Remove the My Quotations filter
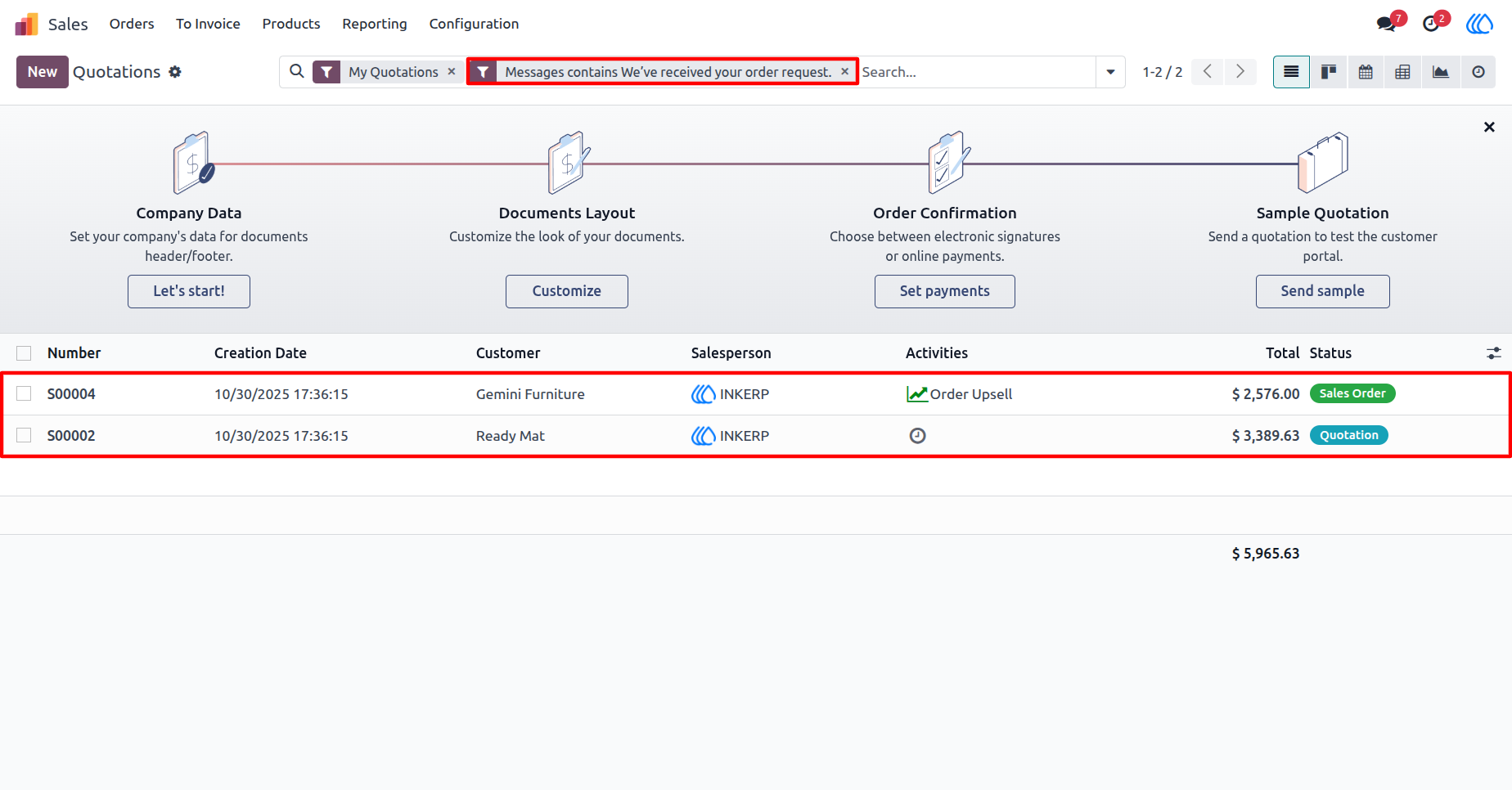This screenshot has width=1512, height=790. coord(452,72)
